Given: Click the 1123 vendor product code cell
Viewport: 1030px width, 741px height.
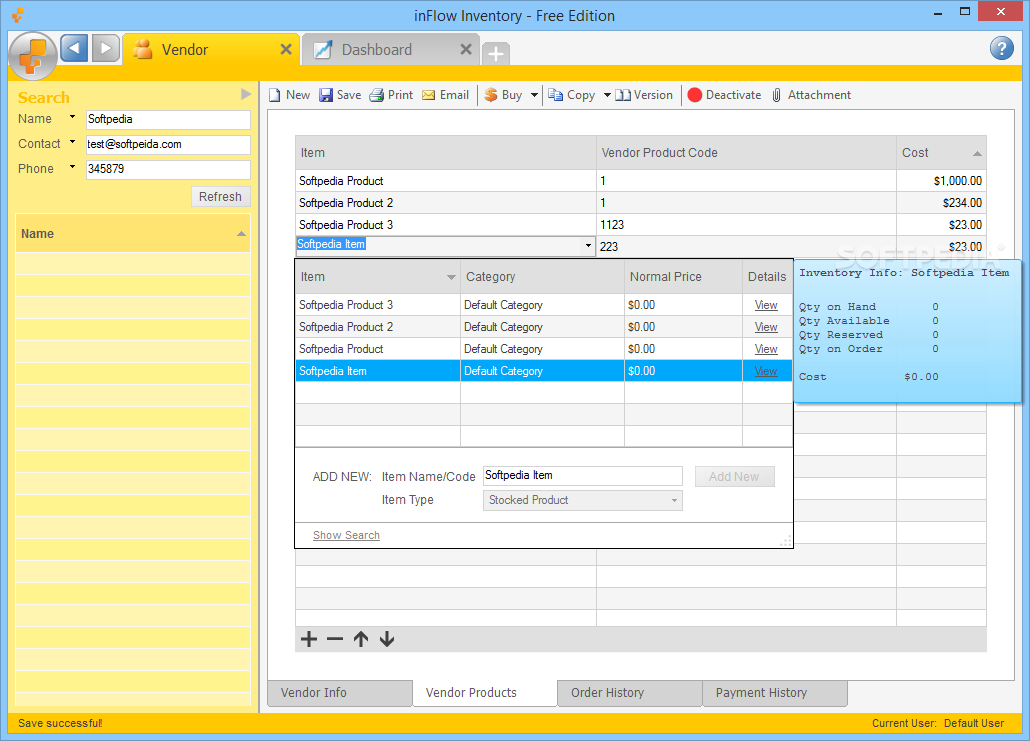Looking at the screenshot, I should [x=746, y=225].
